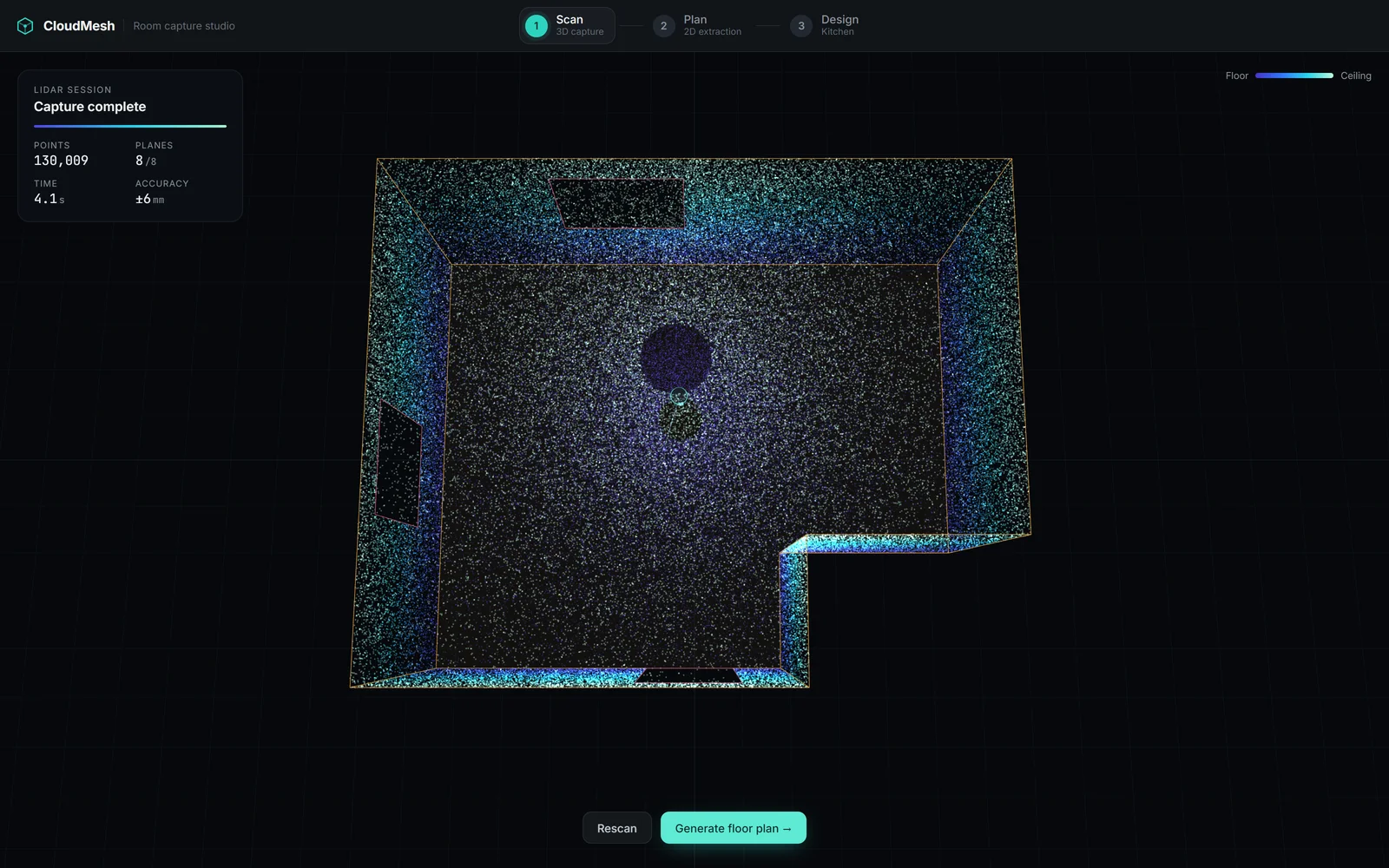This screenshot has height=868, width=1389.
Task: Click the Ceiling legend label
Action: tap(1356, 76)
